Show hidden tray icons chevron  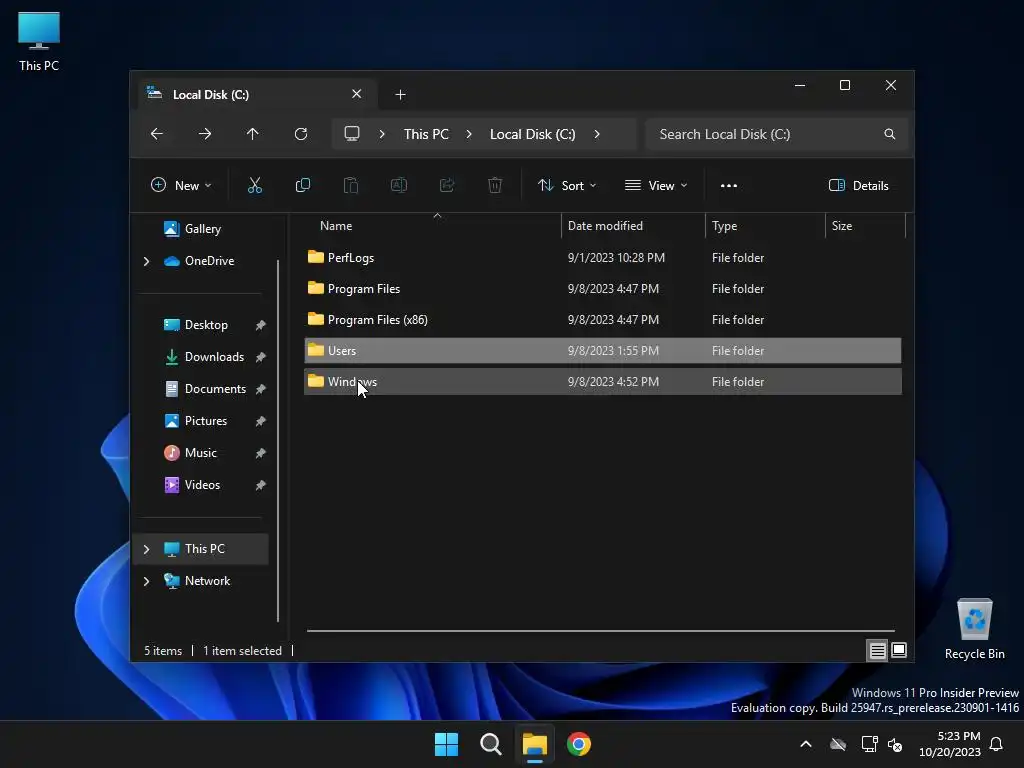806,744
